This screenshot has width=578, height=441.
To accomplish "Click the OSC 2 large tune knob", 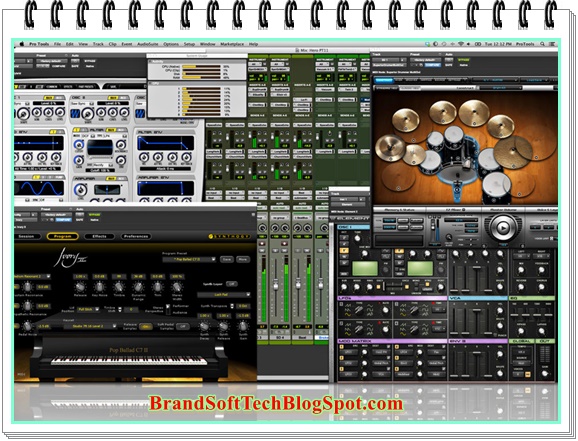I will pyautogui.click(x=88, y=113).
